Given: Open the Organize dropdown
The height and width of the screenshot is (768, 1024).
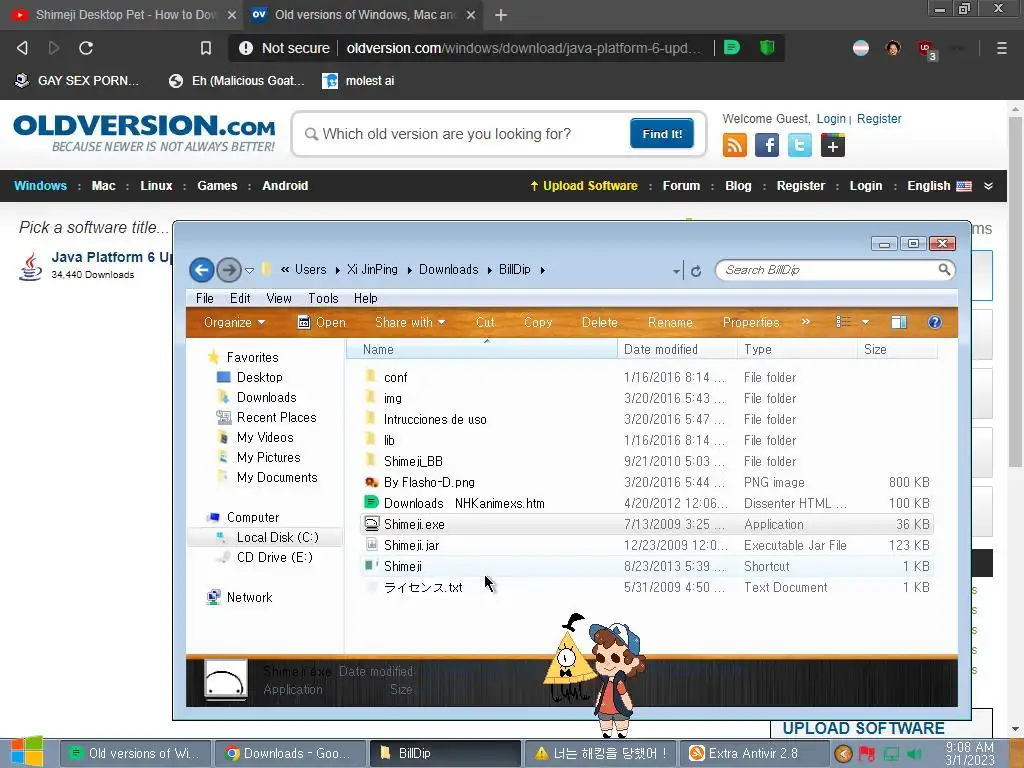Looking at the screenshot, I should (x=234, y=323).
